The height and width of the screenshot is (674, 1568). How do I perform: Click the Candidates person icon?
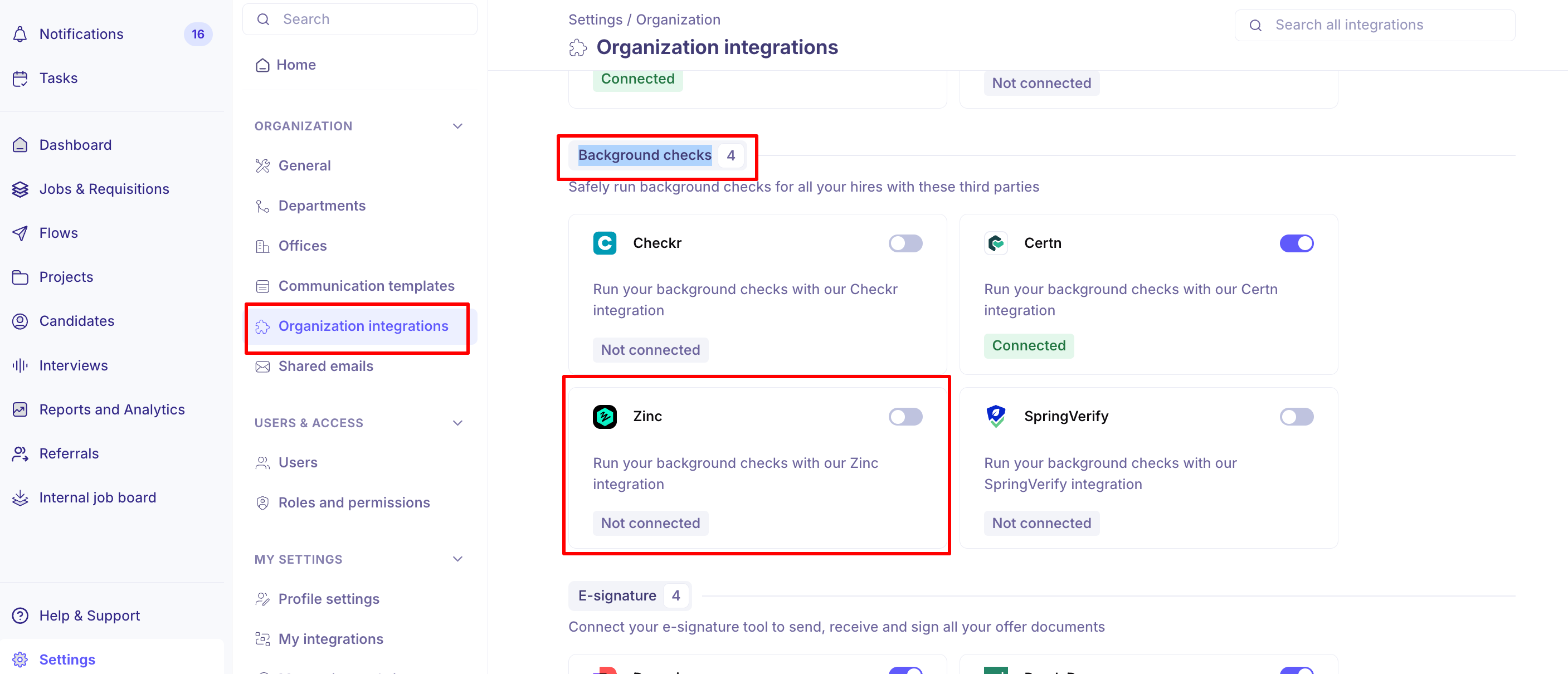[x=20, y=321]
